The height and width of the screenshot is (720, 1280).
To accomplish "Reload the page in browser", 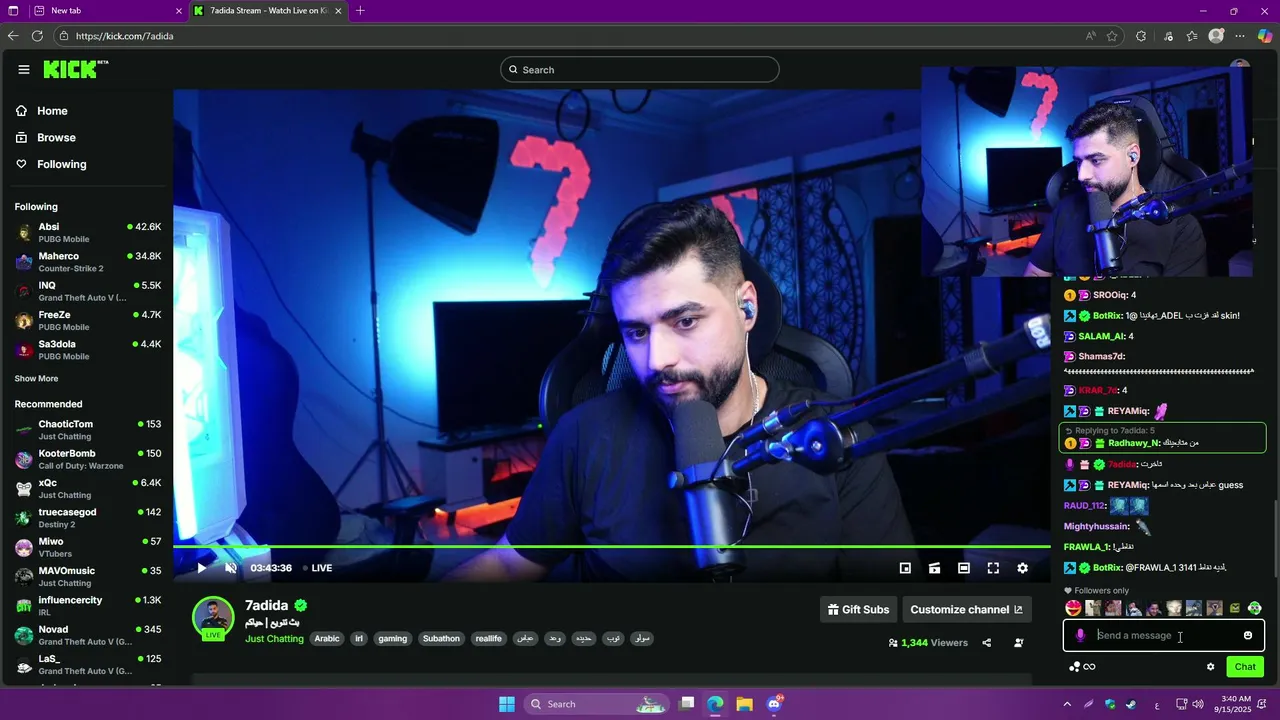I will coord(37,36).
